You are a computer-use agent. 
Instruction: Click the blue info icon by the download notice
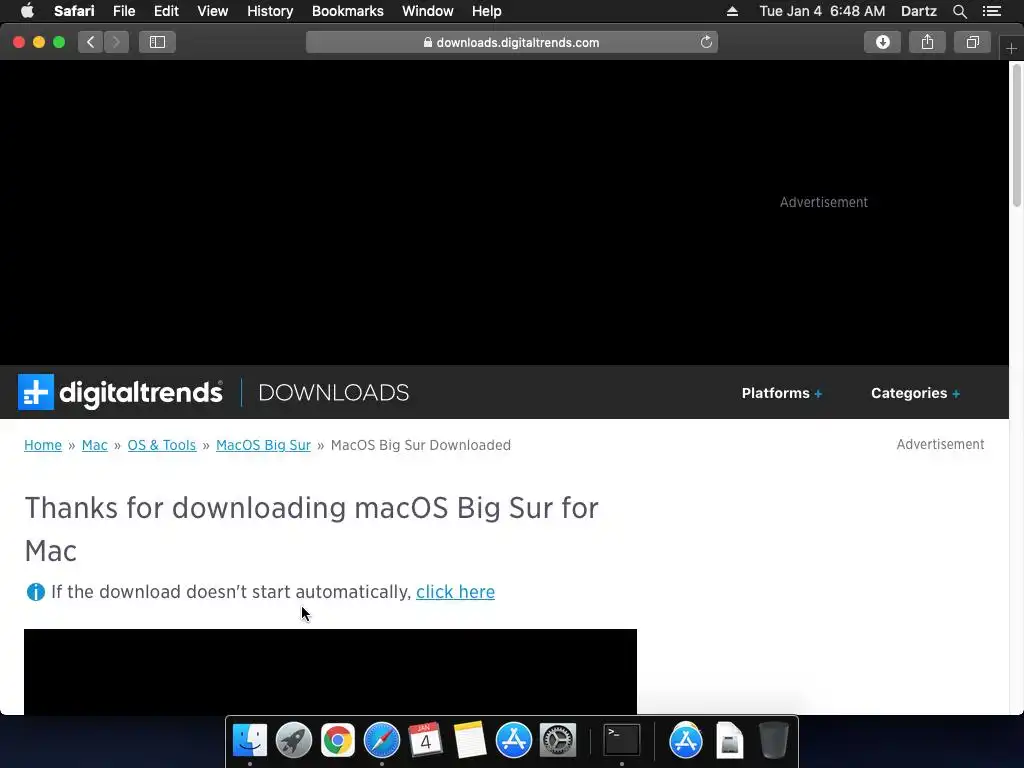point(35,592)
